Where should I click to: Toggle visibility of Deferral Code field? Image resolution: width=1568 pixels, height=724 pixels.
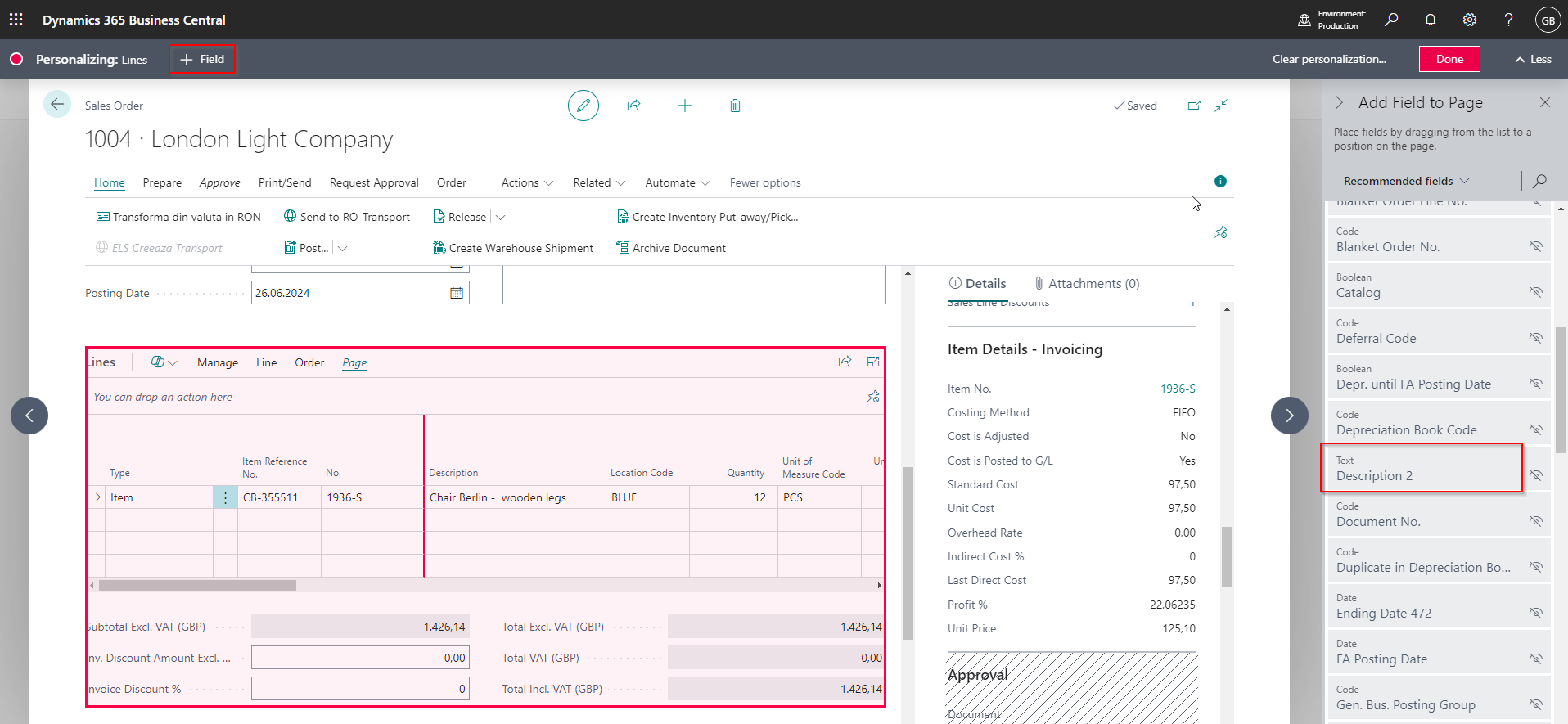[x=1535, y=338]
